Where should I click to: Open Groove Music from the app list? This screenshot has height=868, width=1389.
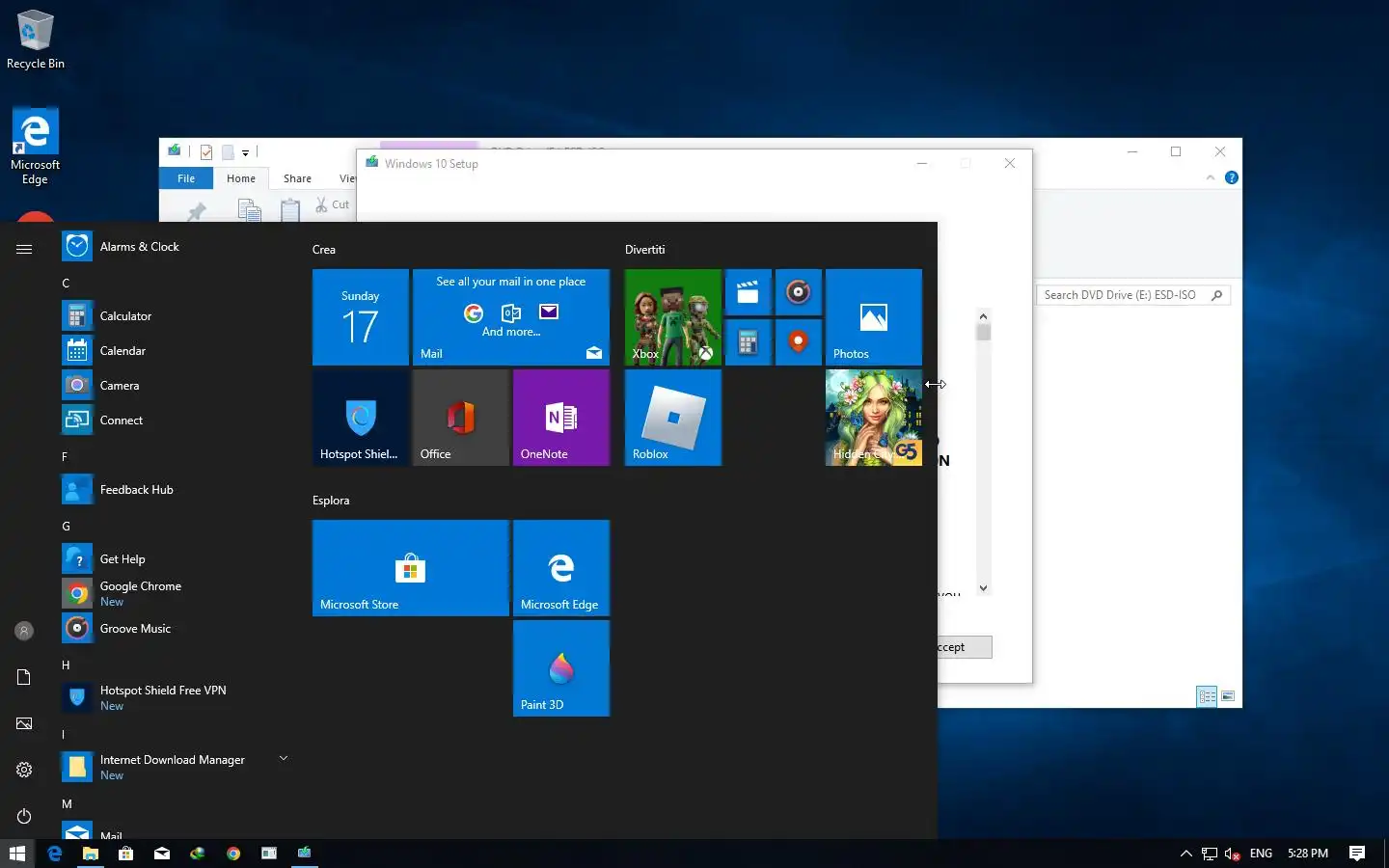click(x=176, y=629)
